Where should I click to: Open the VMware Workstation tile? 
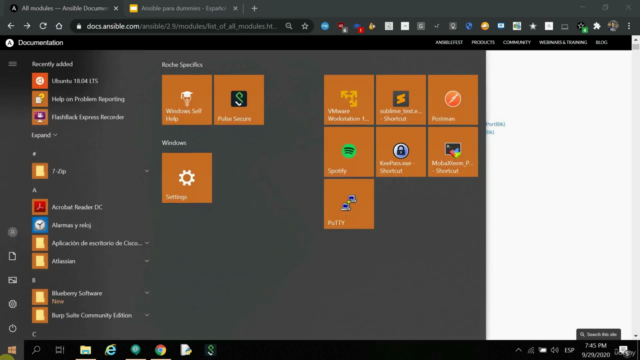pos(349,100)
